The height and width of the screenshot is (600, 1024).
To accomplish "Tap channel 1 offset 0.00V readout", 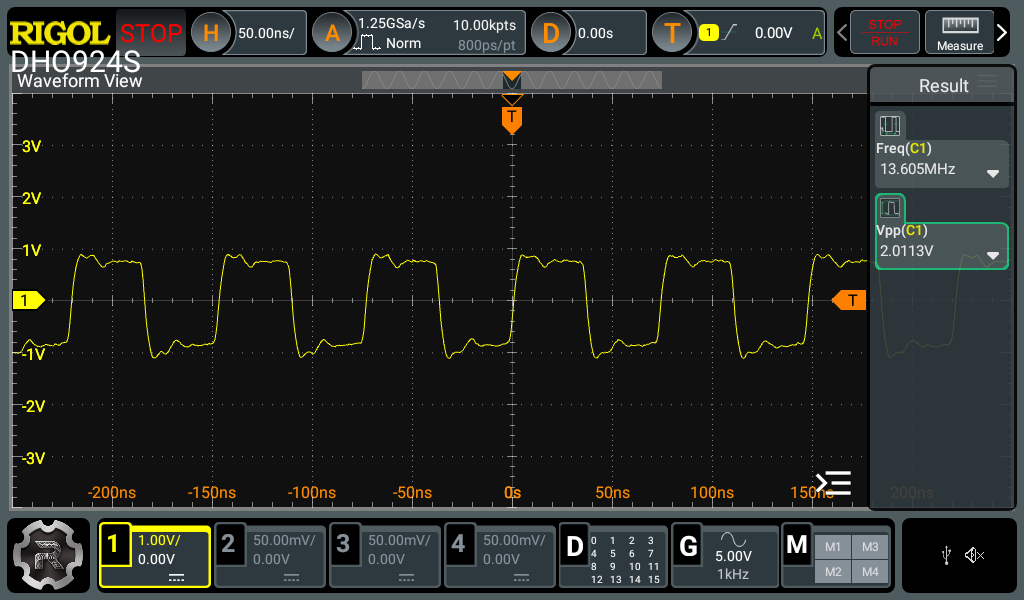I will [x=156, y=560].
